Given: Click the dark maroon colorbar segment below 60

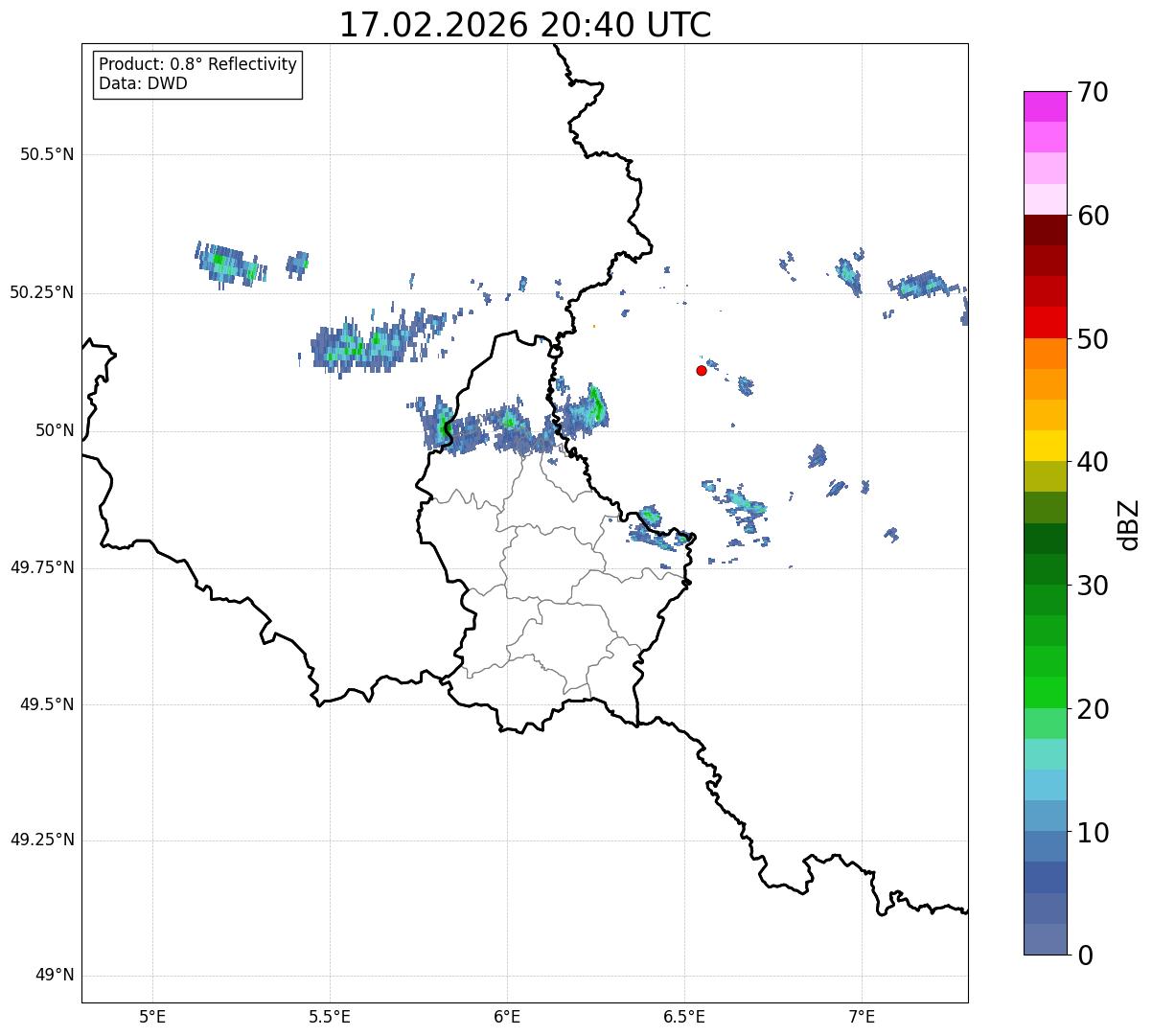Looking at the screenshot, I should click(1045, 230).
